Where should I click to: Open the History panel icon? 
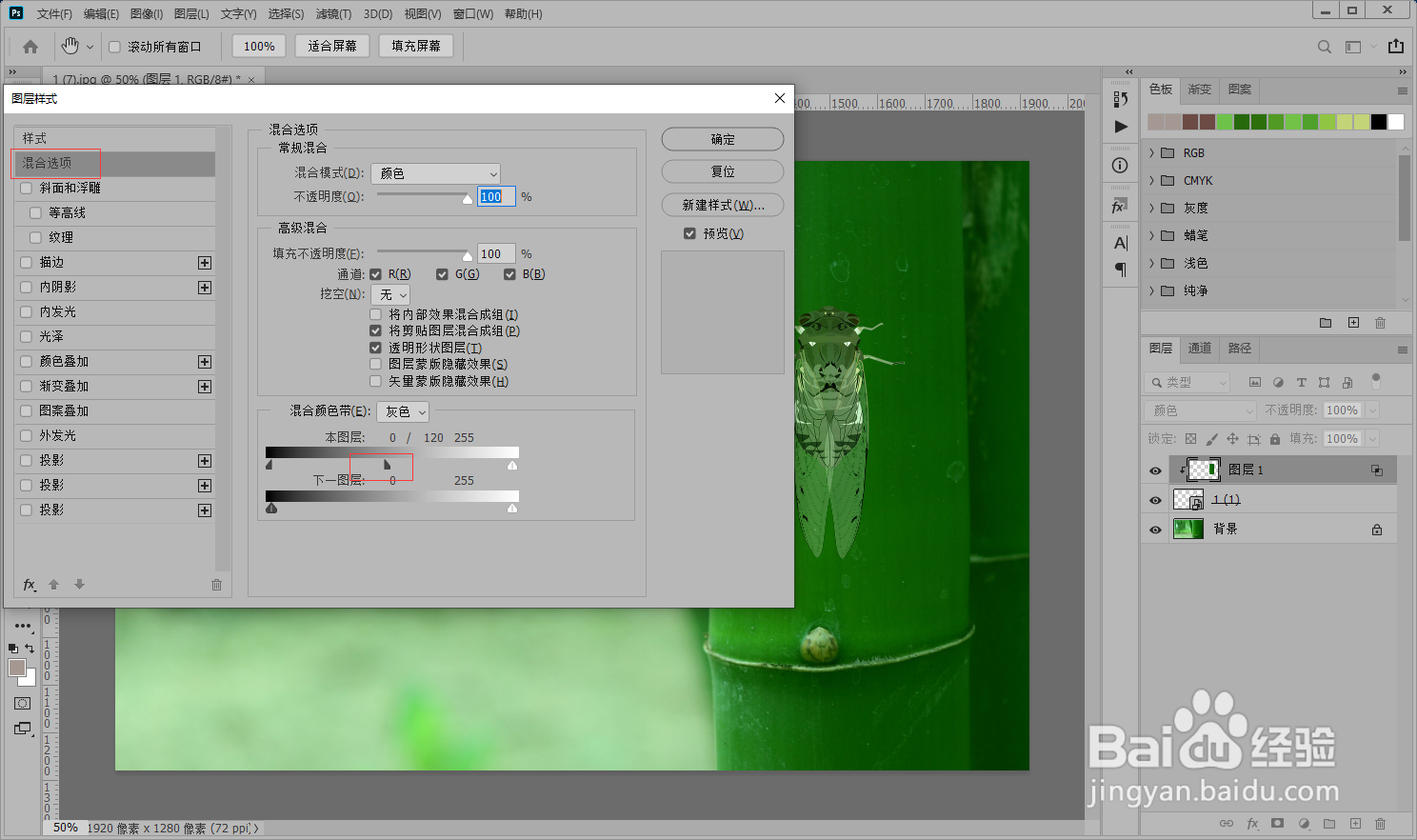point(1121,99)
